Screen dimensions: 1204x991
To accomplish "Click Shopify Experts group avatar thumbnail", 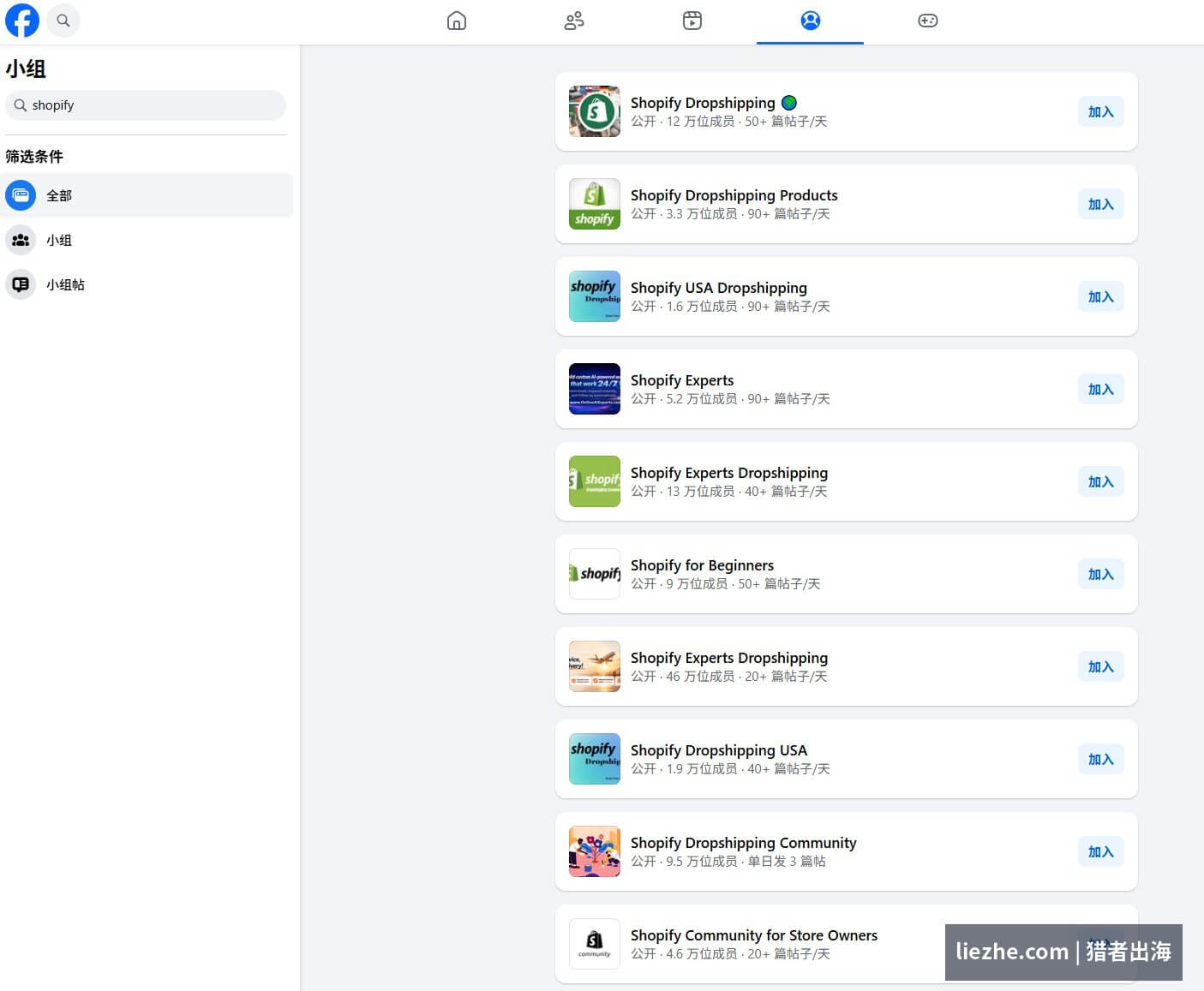I will pos(595,389).
